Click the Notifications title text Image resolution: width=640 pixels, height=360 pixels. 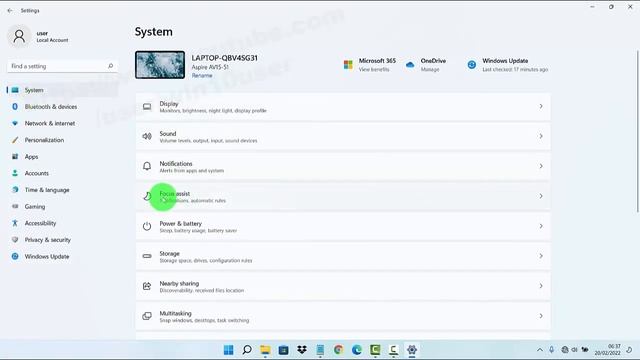tap(176, 164)
